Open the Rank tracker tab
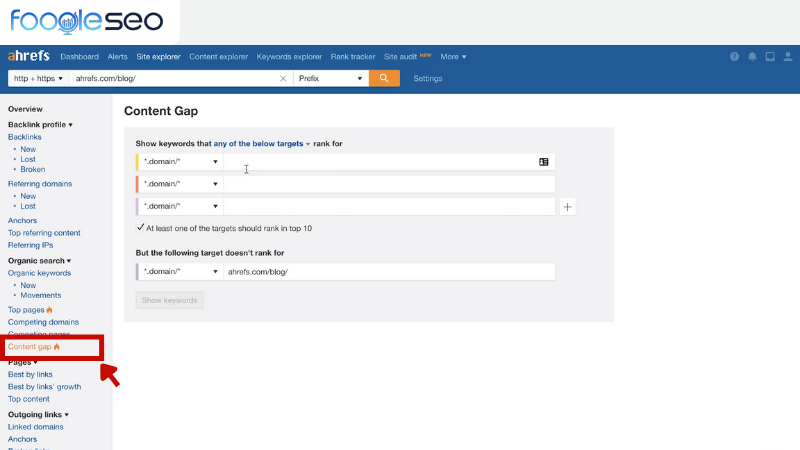The height and width of the screenshot is (450, 800). point(354,57)
